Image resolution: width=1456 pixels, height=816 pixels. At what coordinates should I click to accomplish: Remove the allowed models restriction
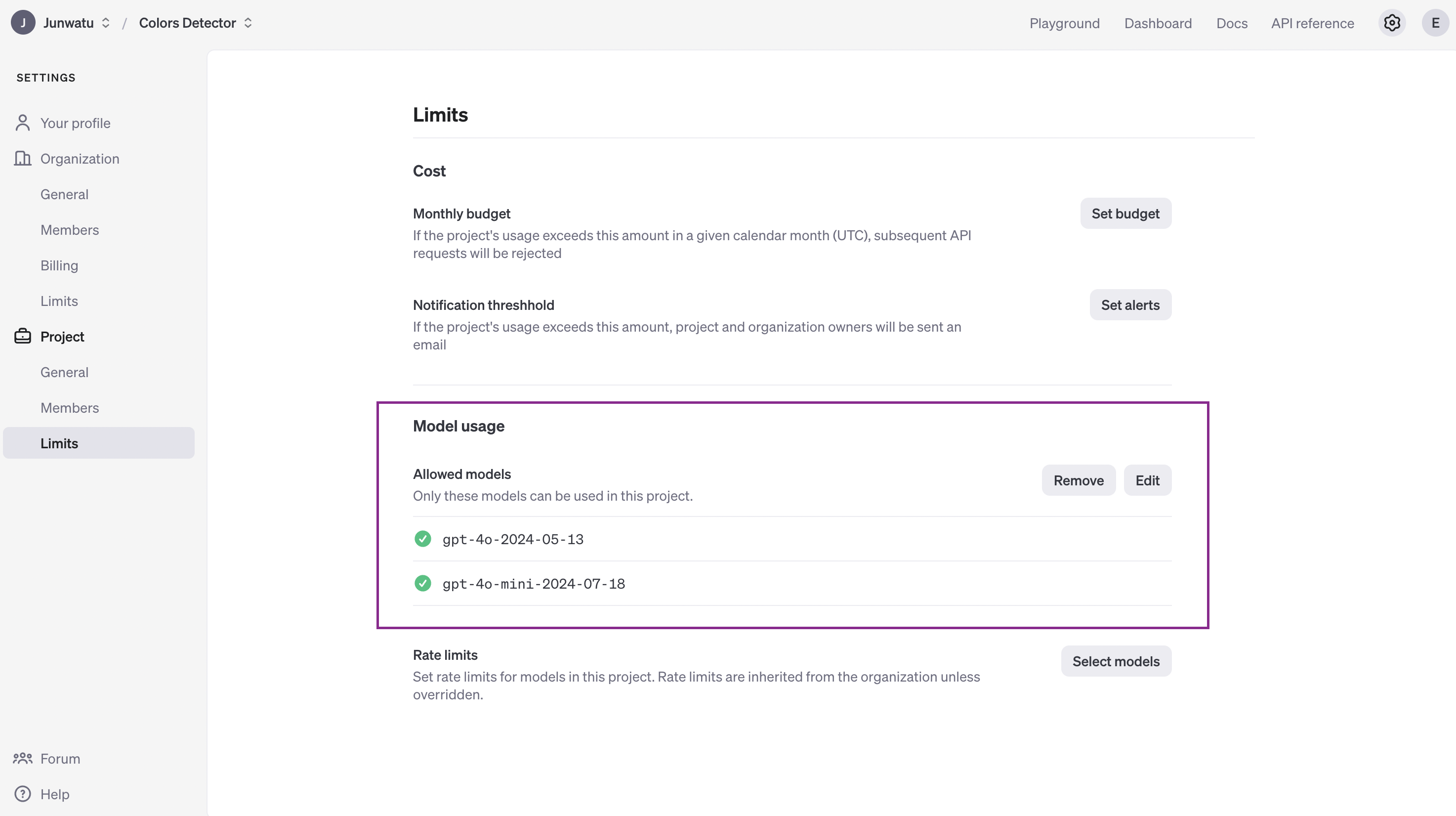(x=1078, y=480)
